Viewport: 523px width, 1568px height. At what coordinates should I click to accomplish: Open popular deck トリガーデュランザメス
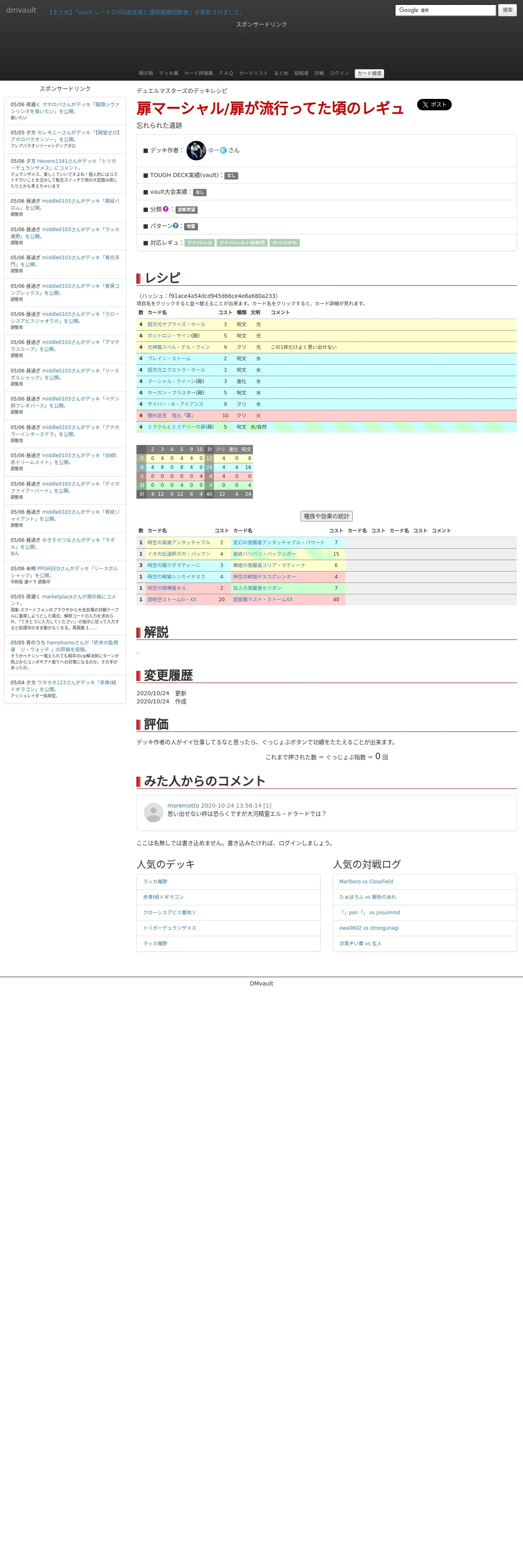tap(169, 928)
